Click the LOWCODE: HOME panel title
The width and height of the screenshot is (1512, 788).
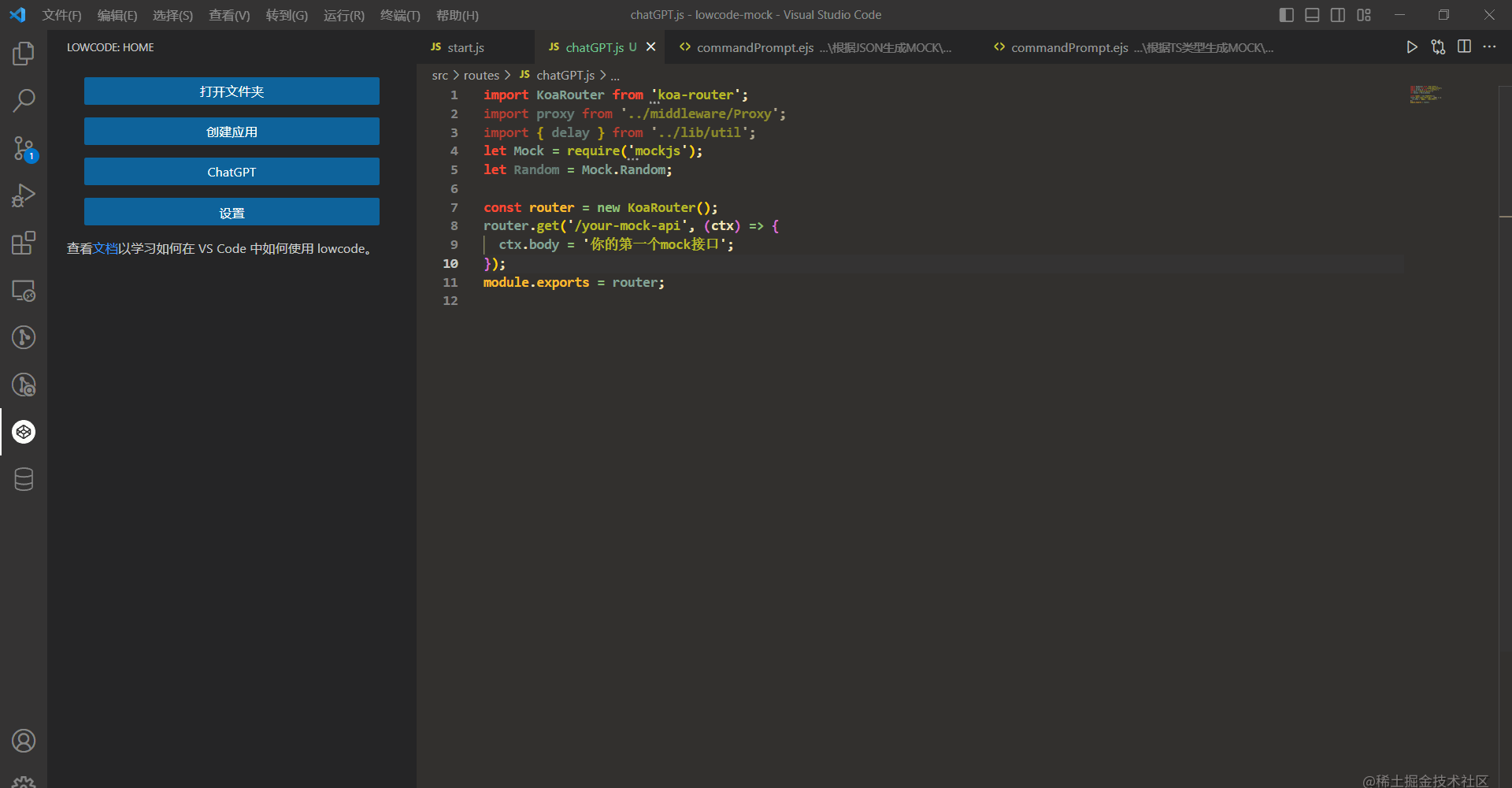pos(110,47)
